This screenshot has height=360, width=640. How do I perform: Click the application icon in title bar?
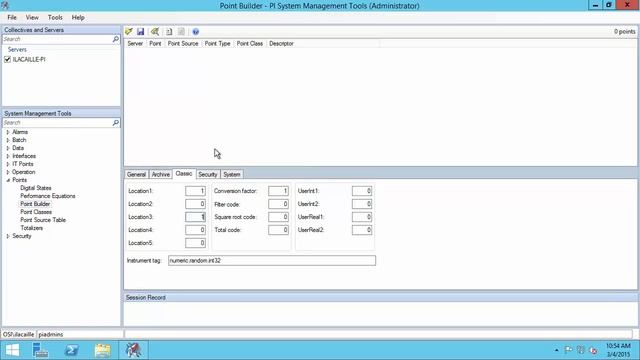coord(5,5)
